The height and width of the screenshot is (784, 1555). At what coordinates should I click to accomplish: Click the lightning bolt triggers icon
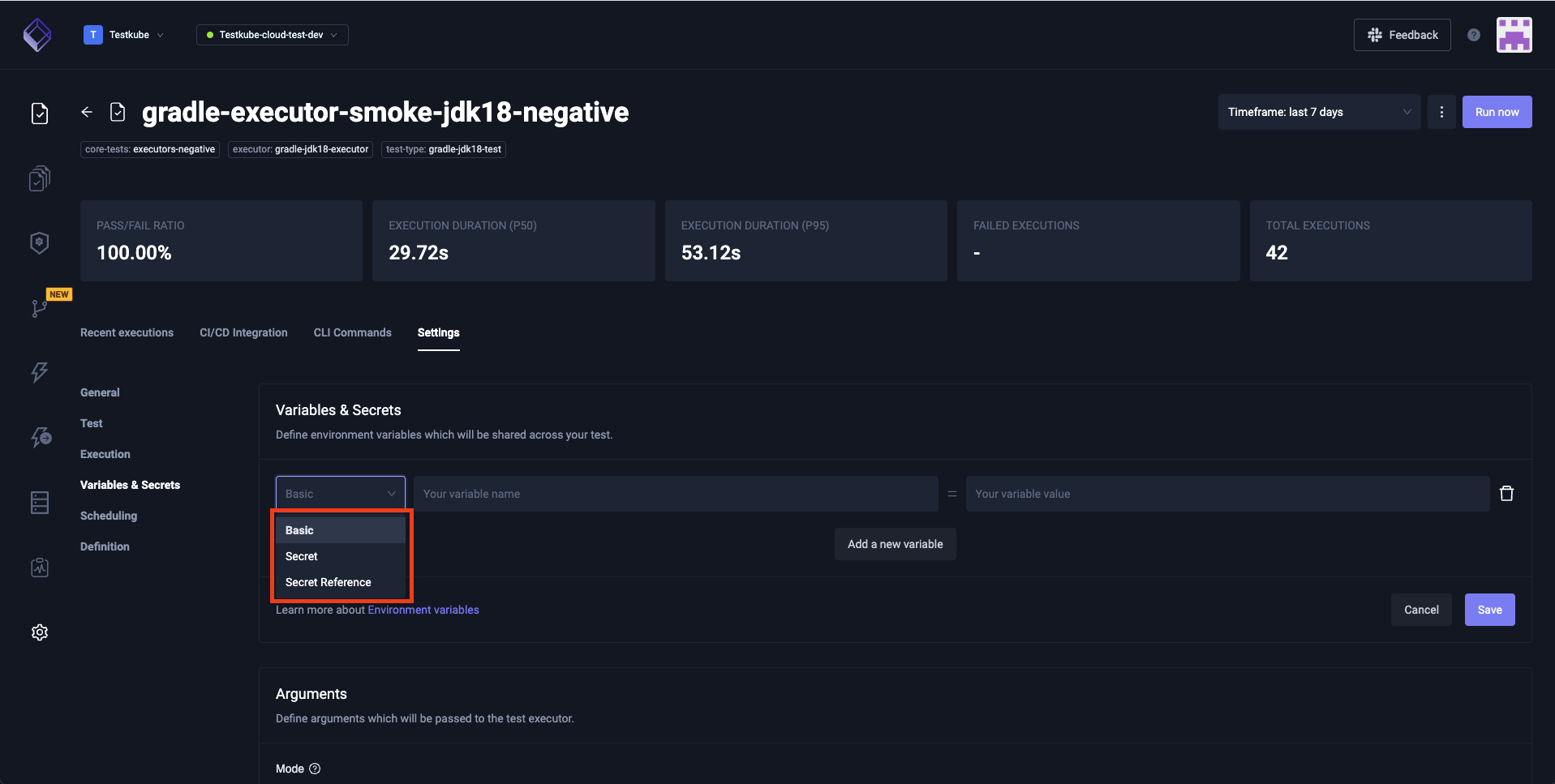(x=40, y=373)
